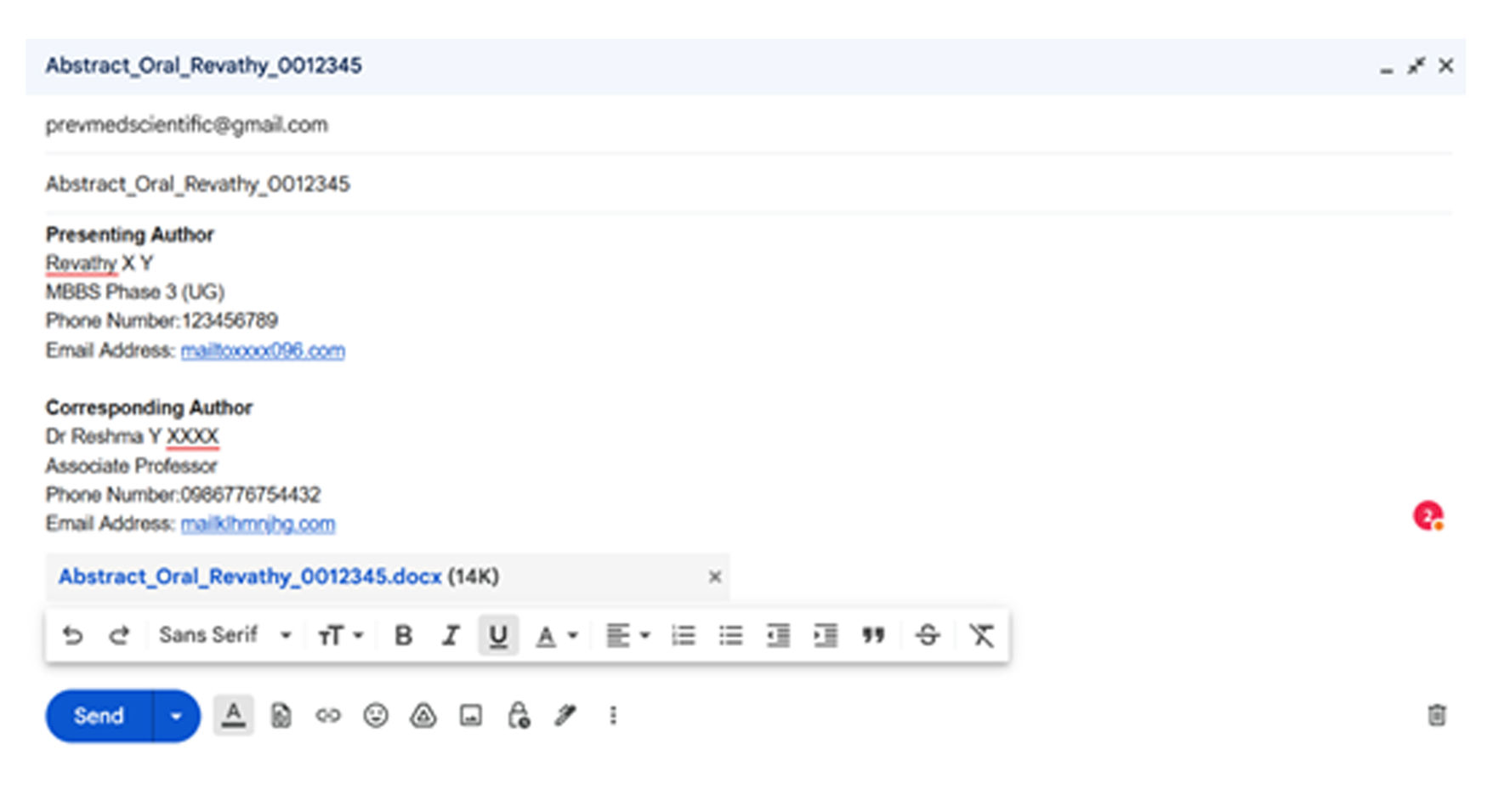
Task: Toggle underline formatting
Action: [x=498, y=635]
